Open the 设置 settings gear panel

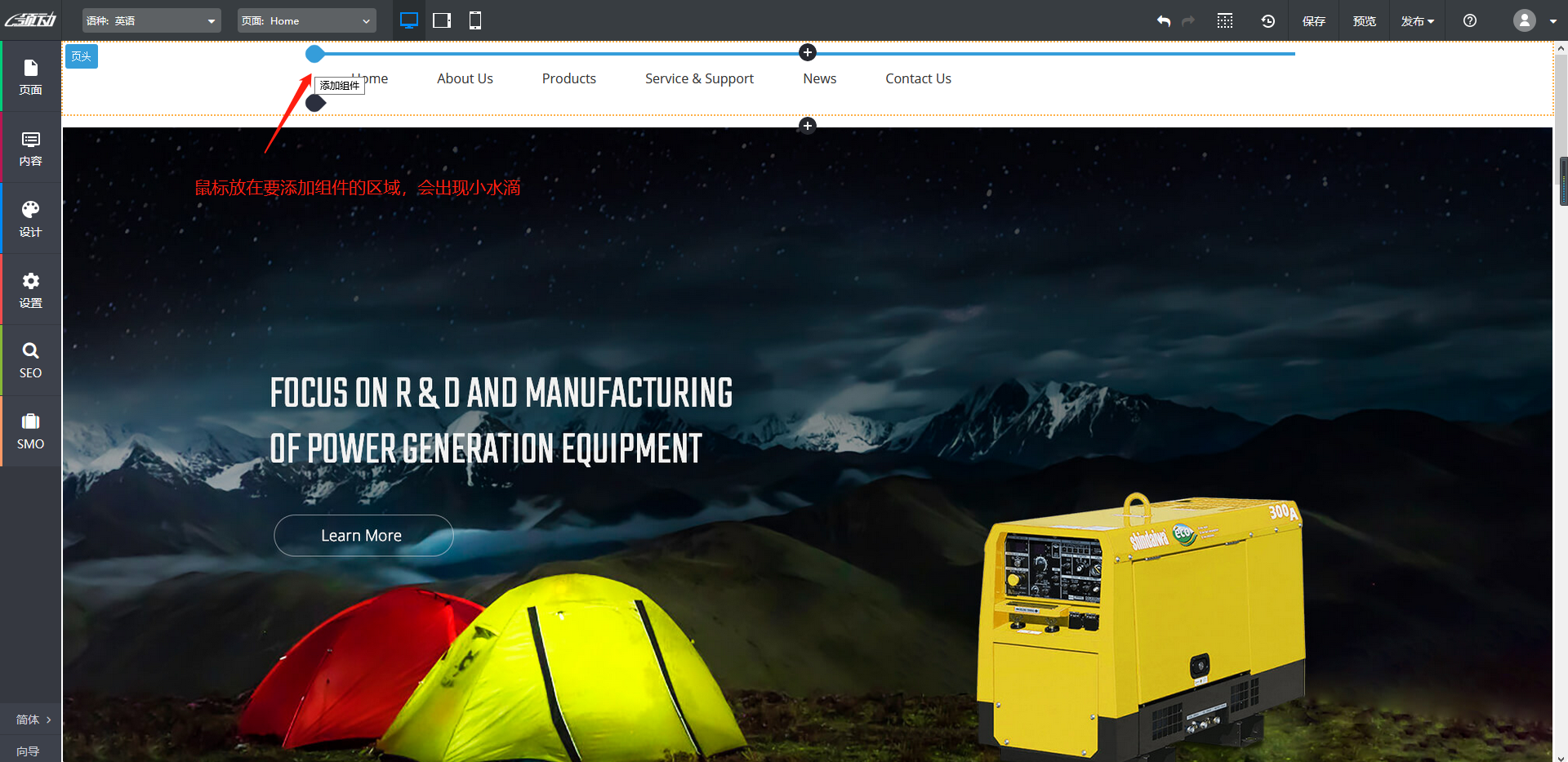tap(31, 290)
